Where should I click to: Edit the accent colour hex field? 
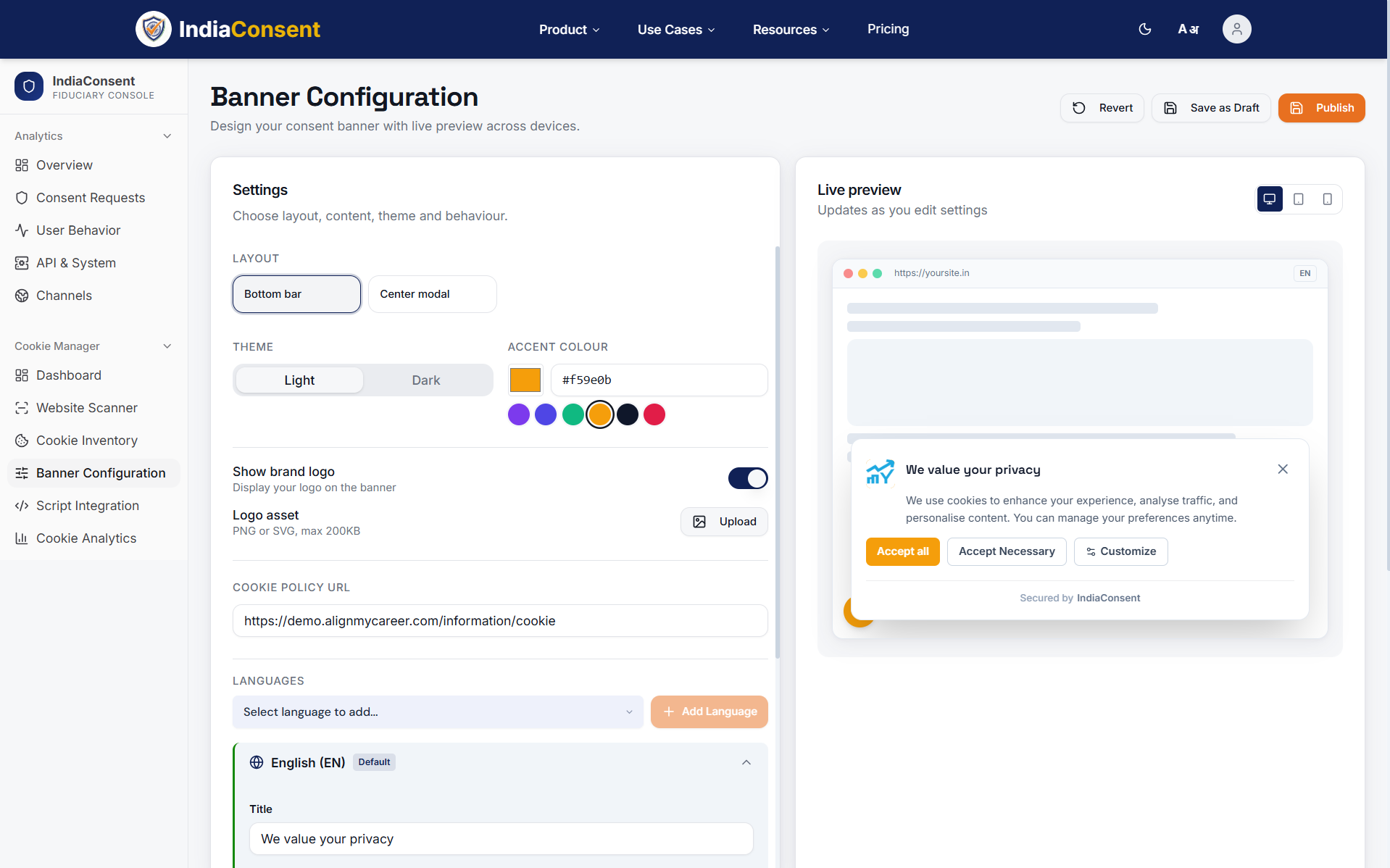coord(659,380)
